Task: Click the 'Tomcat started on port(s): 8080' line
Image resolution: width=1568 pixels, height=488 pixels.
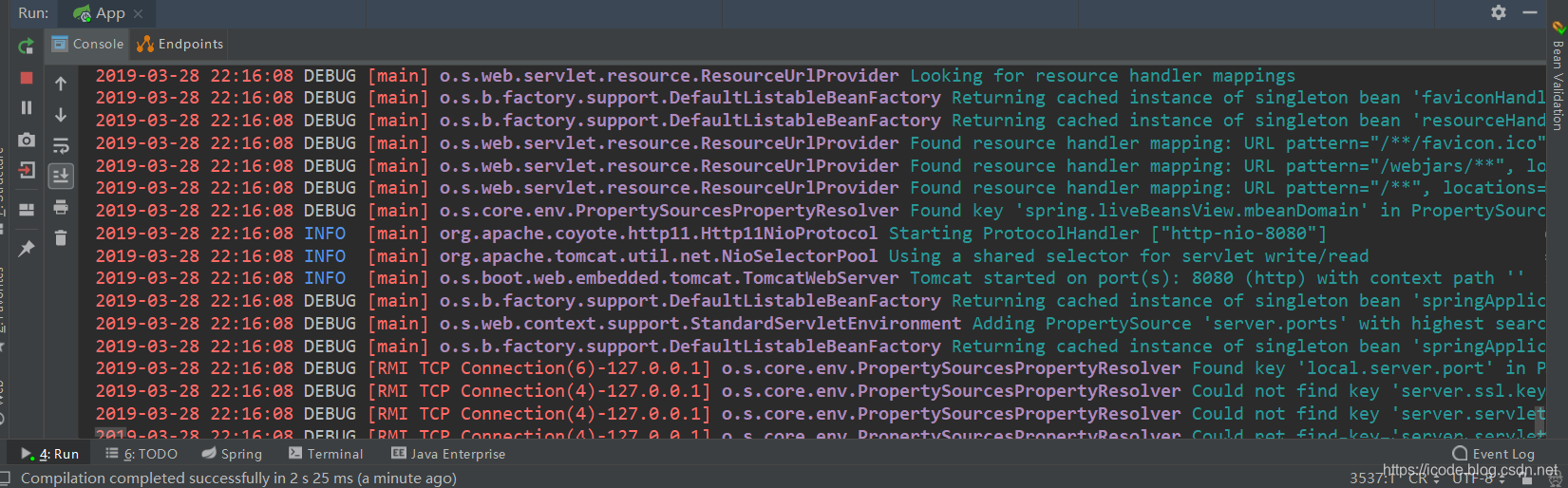Action: (x=809, y=278)
